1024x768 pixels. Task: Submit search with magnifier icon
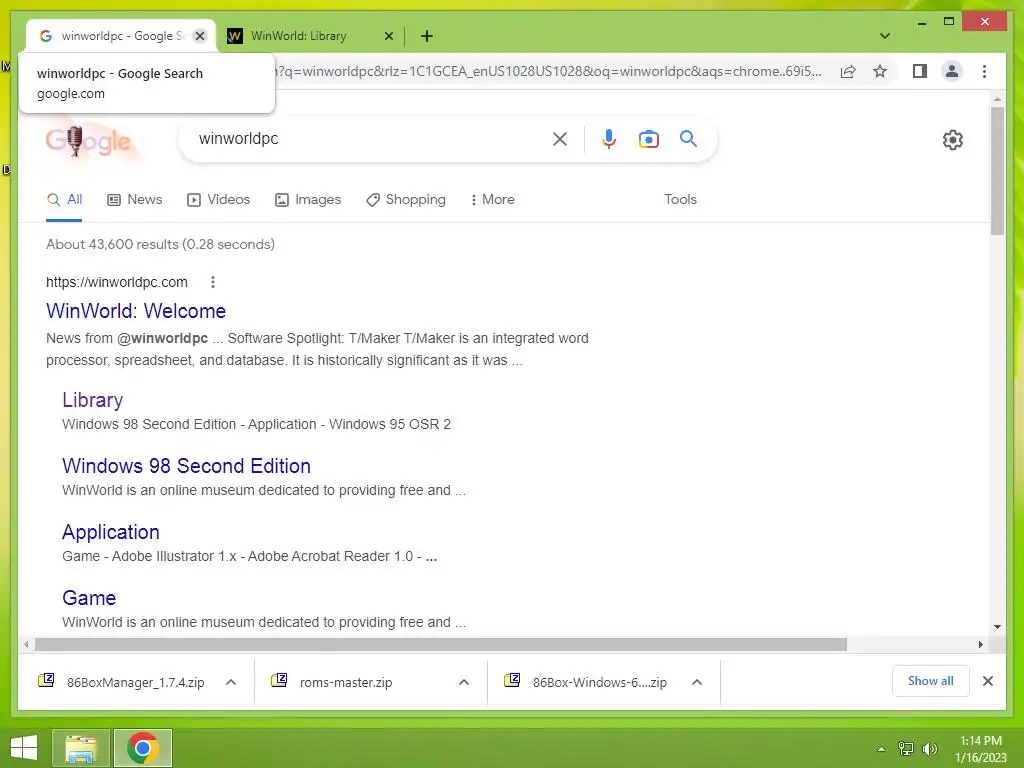pos(688,138)
